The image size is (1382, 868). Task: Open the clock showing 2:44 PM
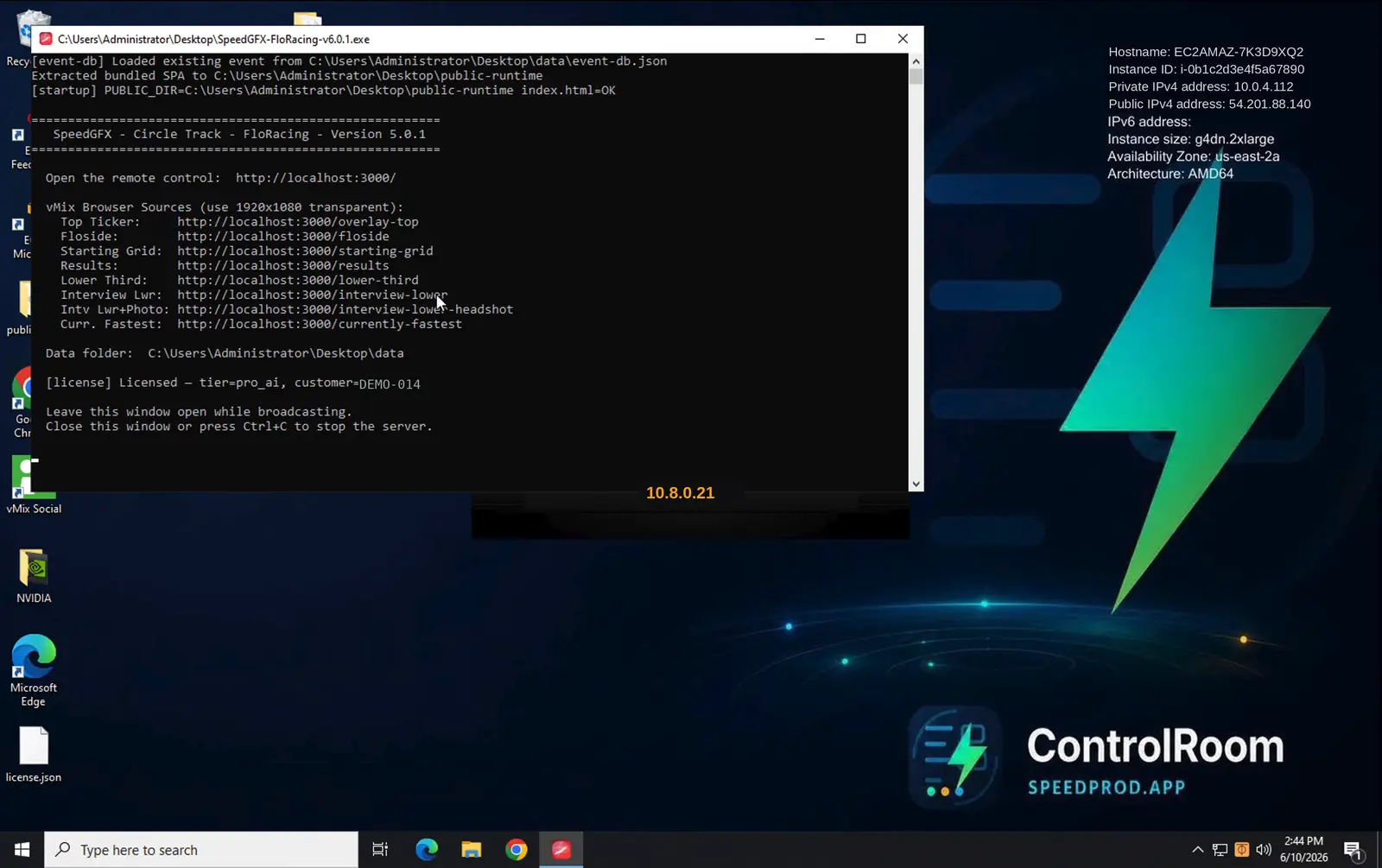pos(1303,849)
